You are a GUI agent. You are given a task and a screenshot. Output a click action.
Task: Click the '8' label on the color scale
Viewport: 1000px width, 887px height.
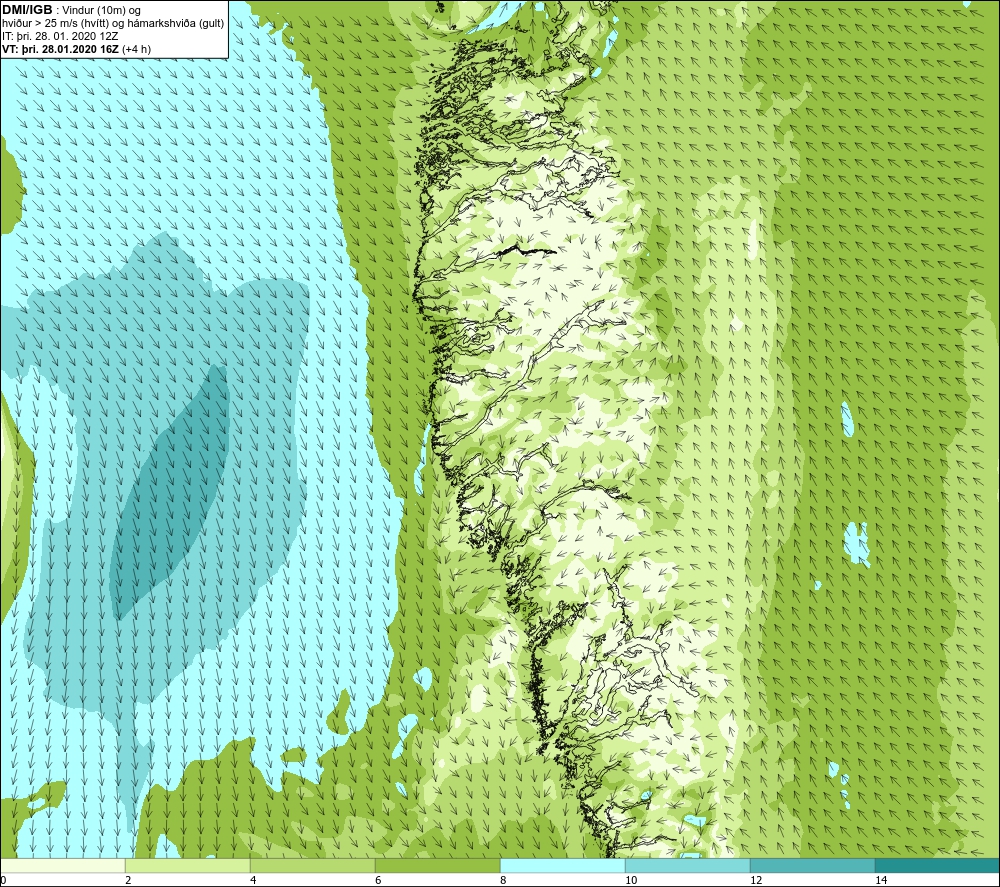click(x=503, y=880)
